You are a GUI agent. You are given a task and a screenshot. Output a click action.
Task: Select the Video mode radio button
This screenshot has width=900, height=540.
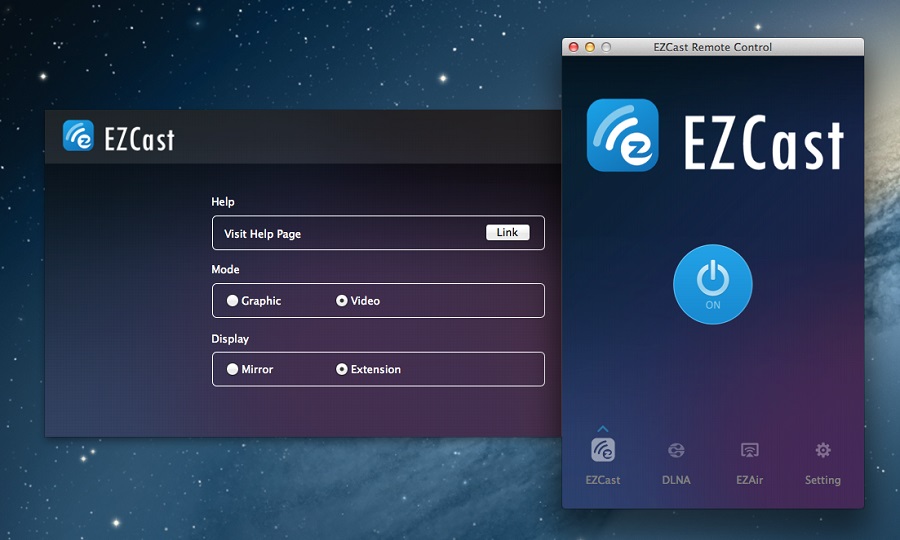[342, 301]
